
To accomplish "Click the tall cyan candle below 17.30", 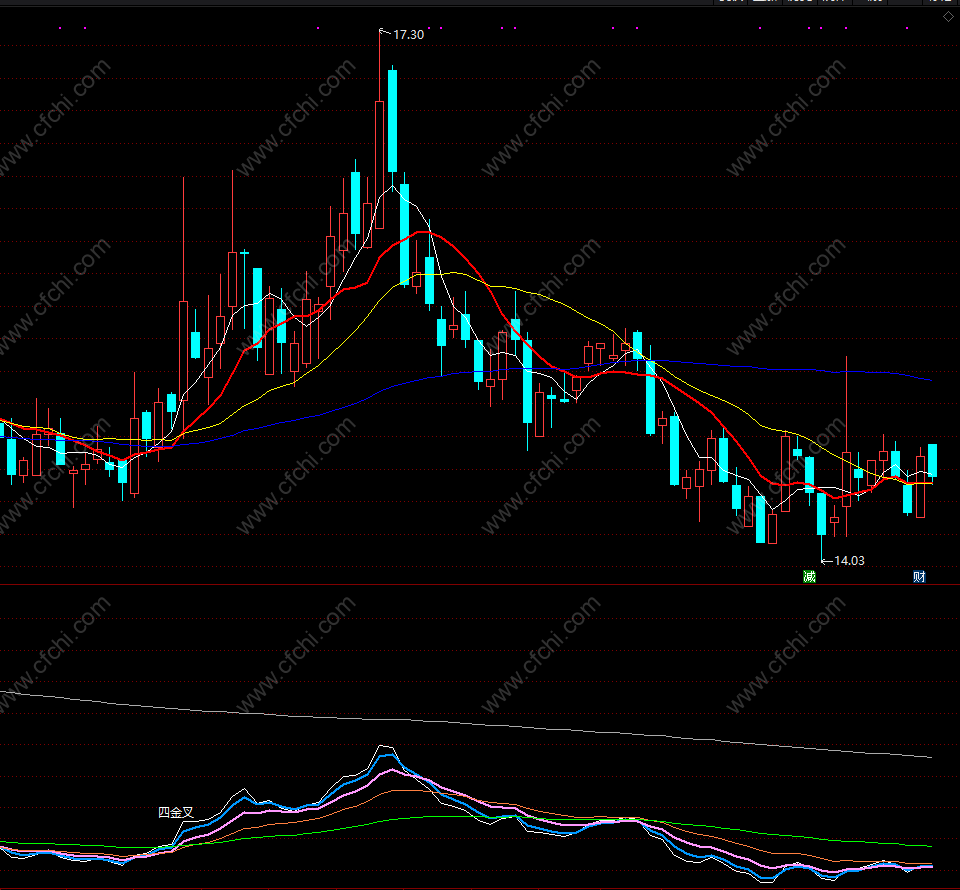I will [x=392, y=120].
